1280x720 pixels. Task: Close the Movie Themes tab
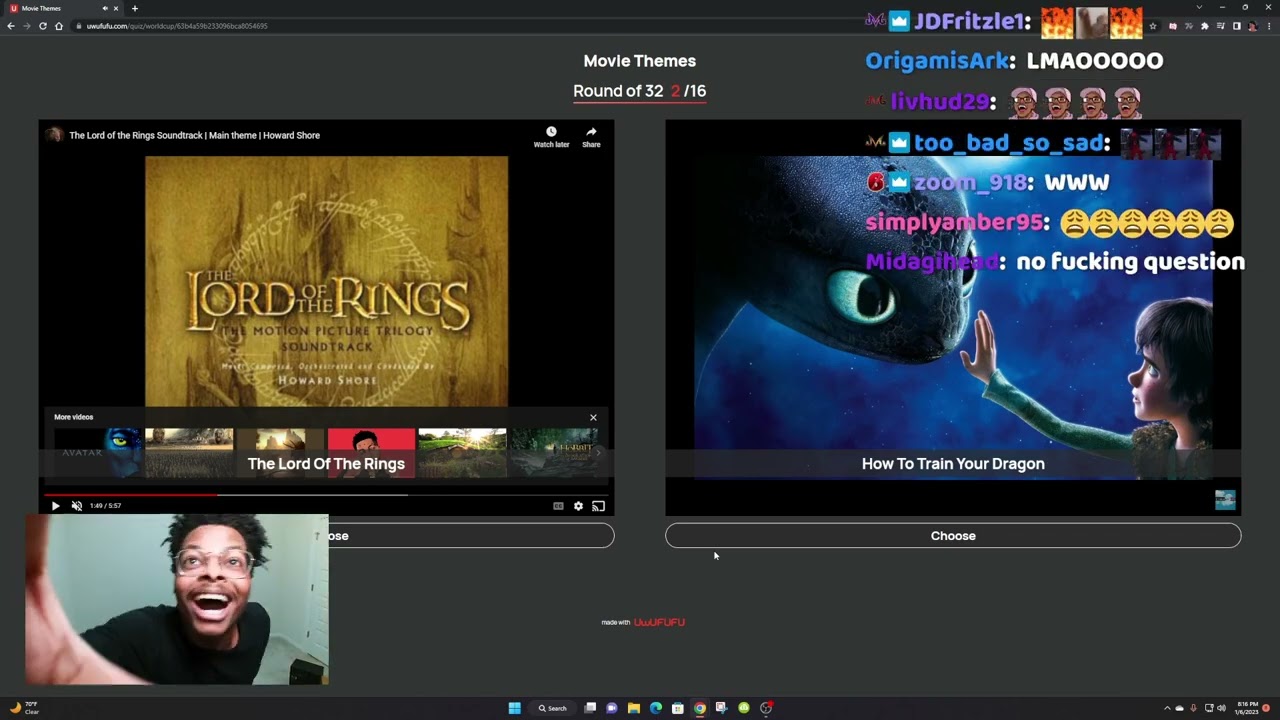point(115,8)
